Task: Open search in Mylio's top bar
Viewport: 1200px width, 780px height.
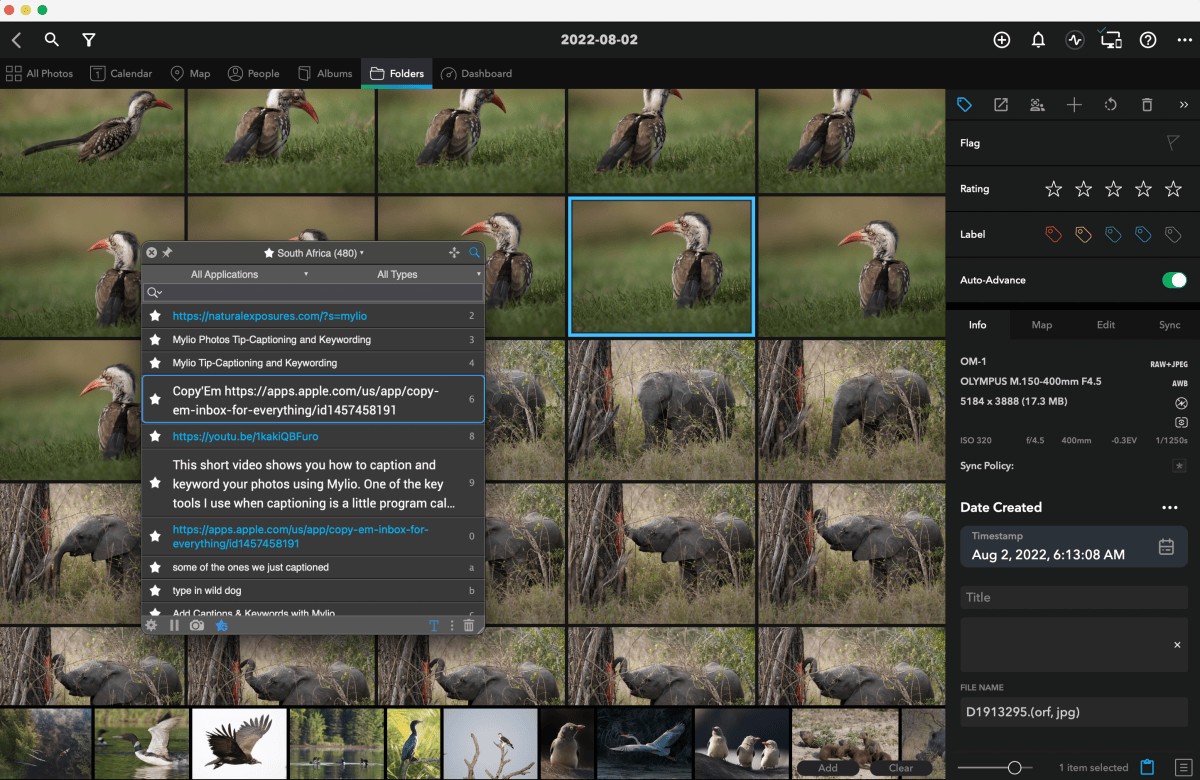Action: (x=52, y=40)
